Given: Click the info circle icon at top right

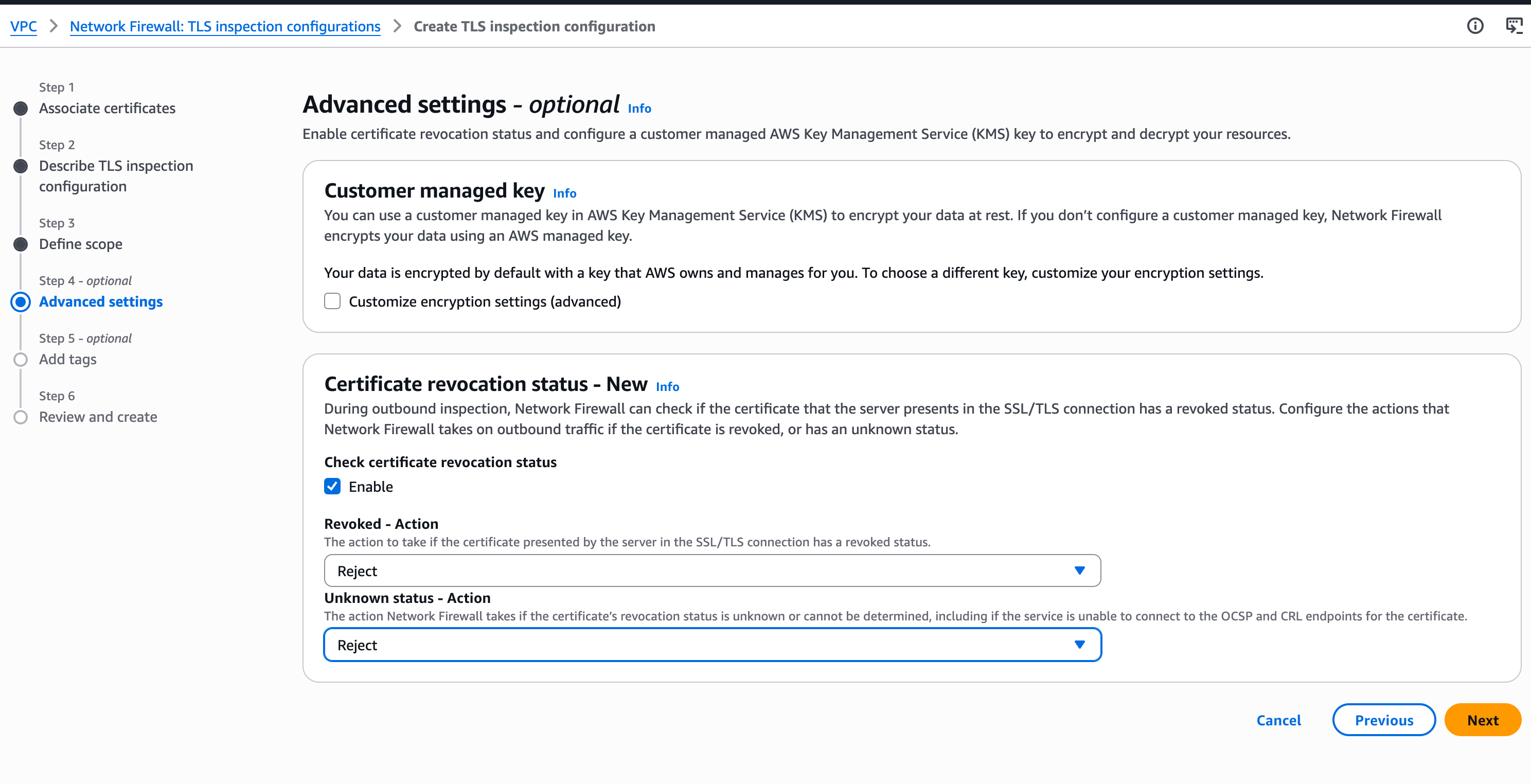Looking at the screenshot, I should click(1474, 26).
